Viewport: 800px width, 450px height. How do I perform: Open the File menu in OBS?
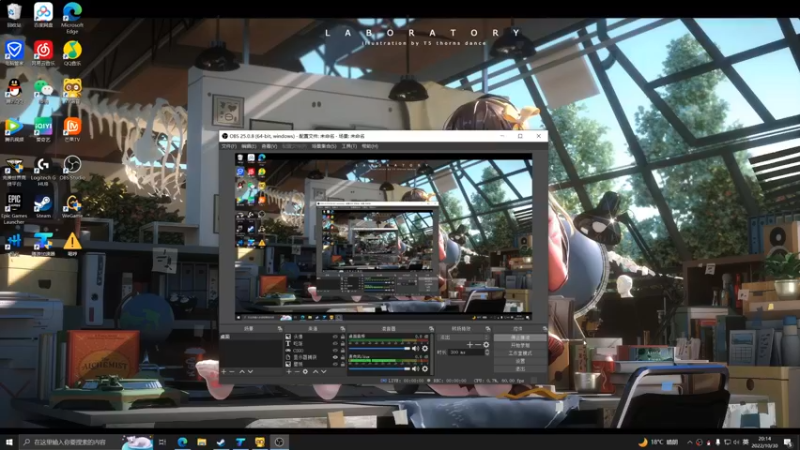click(228, 146)
